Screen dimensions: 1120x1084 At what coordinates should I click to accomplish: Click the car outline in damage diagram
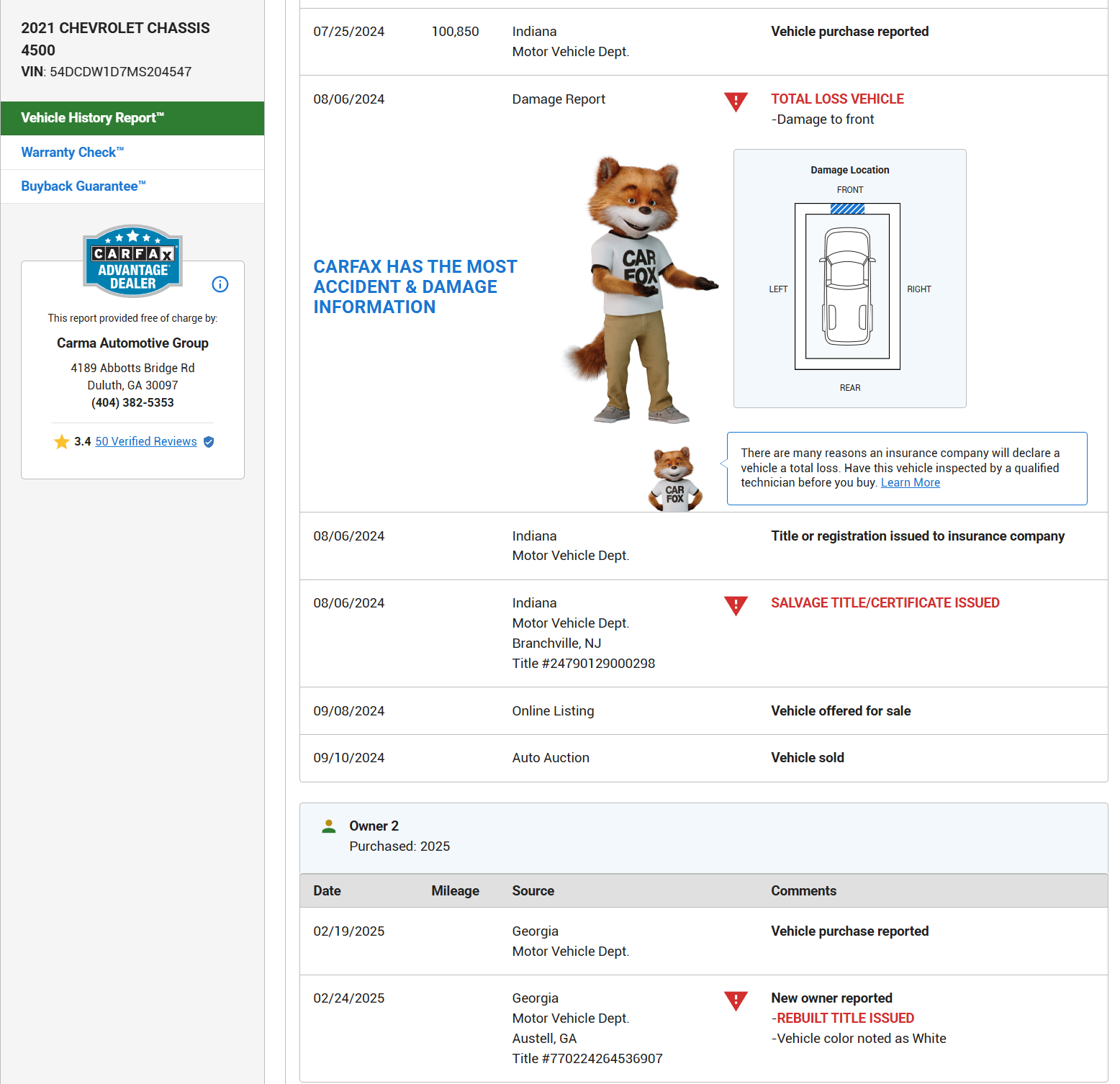pyautogui.click(x=848, y=286)
